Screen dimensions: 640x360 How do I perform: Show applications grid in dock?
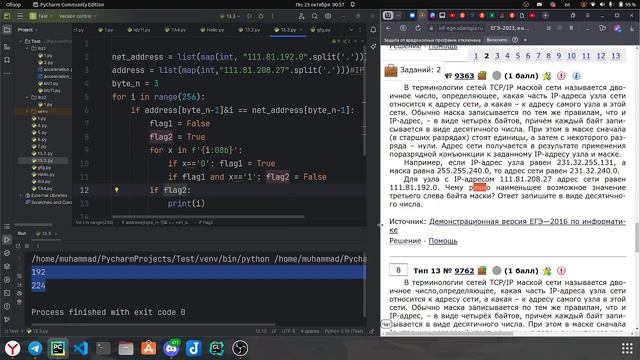[x=627, y=348]
